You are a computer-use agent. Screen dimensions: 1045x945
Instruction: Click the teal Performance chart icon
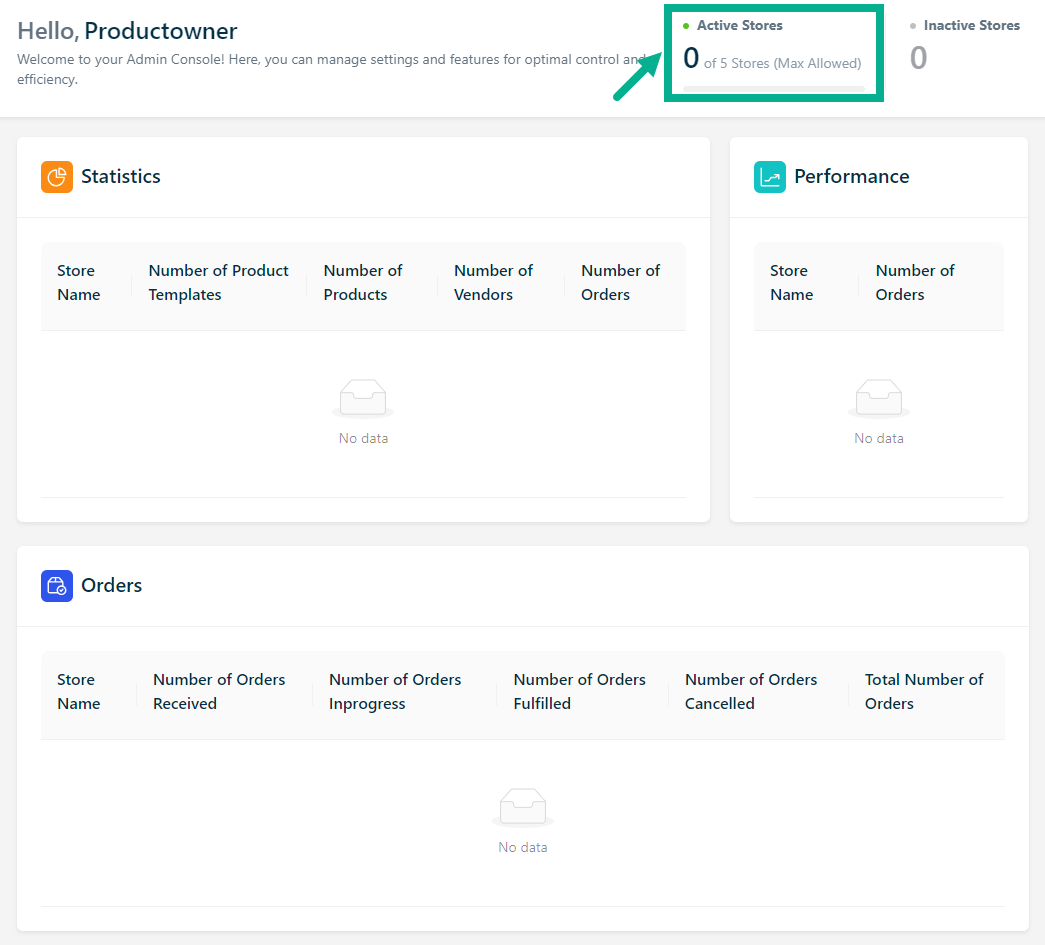(770, 177)
